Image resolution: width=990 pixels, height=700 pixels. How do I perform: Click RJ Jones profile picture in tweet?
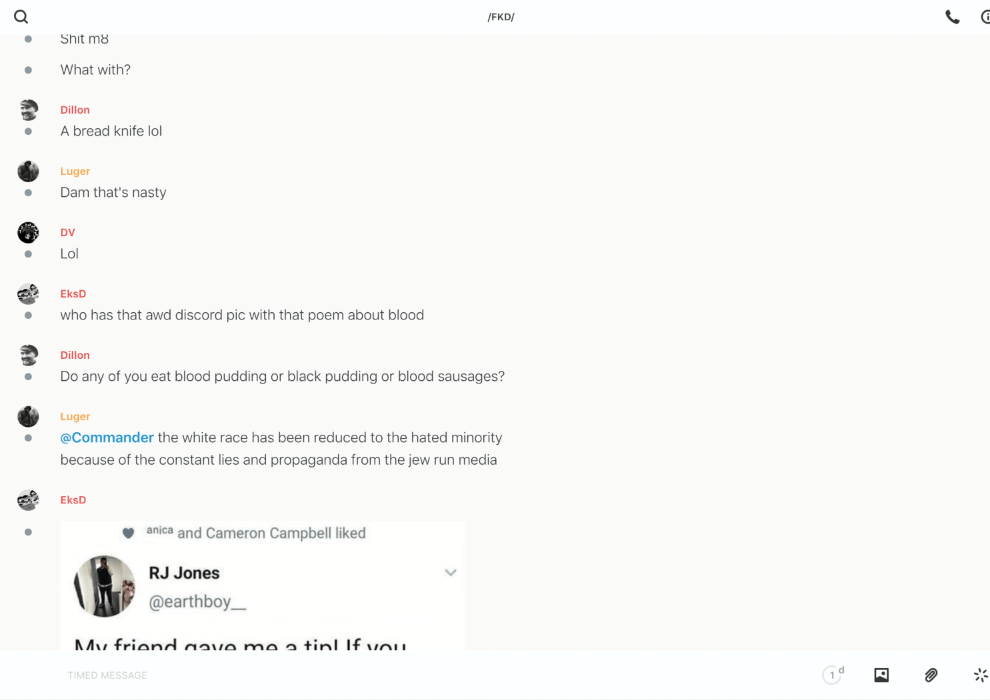click(x=104, y=586)
